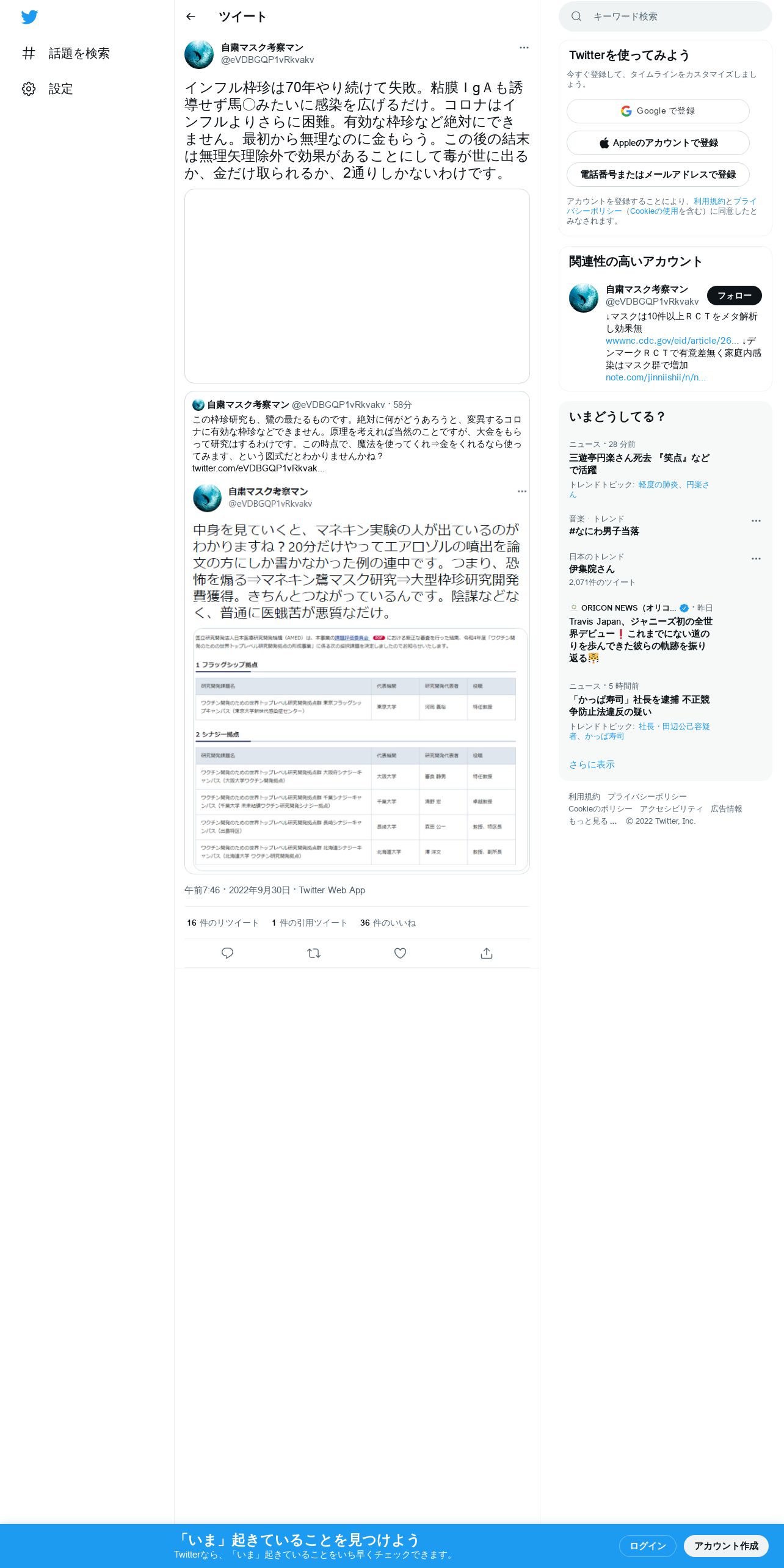The width and height of the screenshot is (784, 1568).
Task: Open #なにわ男子当落 trend
Action: click(604, 531)
